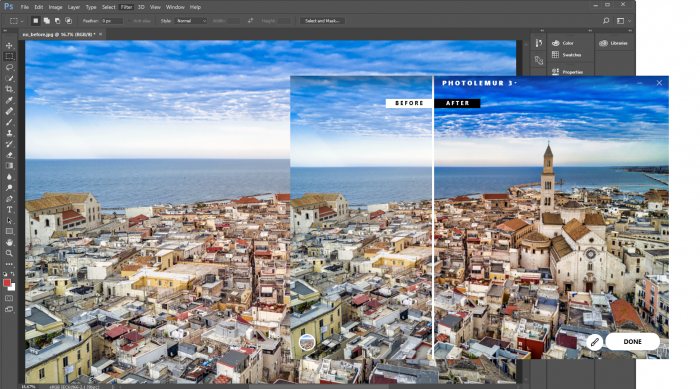Open the Filter menu

coord(126,7)
